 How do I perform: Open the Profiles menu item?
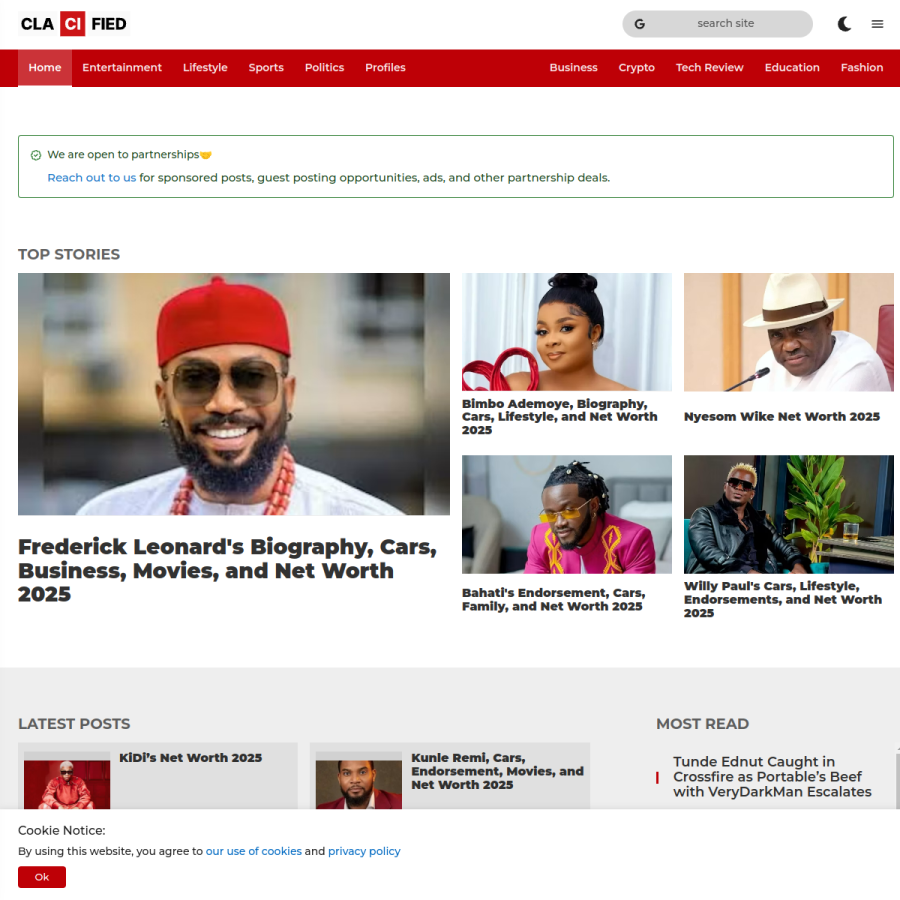385,68
